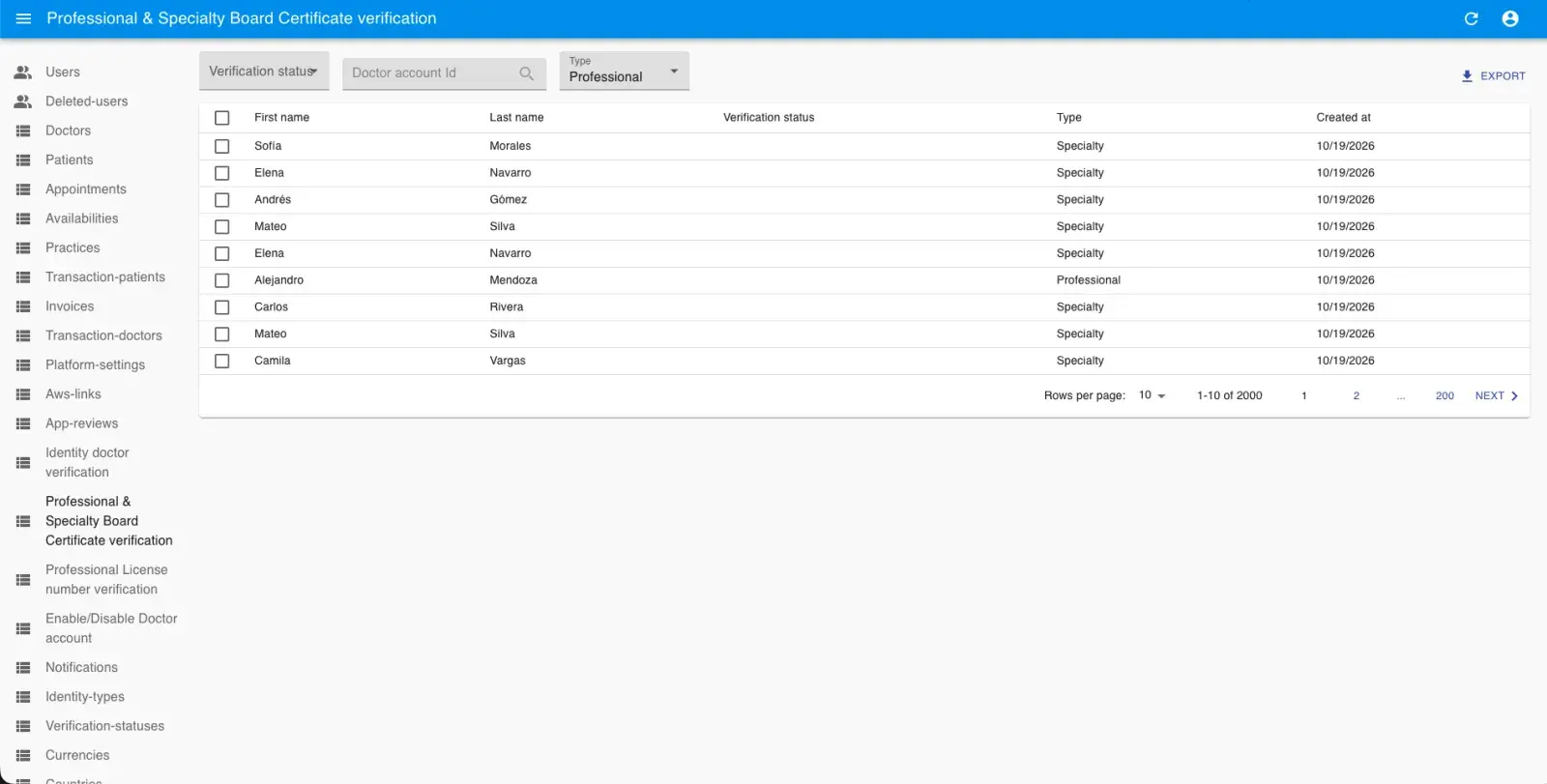The width and height of the screenshot is (1547, 784).
Task: Click the Appointments list icon
Action: [23, 189]
